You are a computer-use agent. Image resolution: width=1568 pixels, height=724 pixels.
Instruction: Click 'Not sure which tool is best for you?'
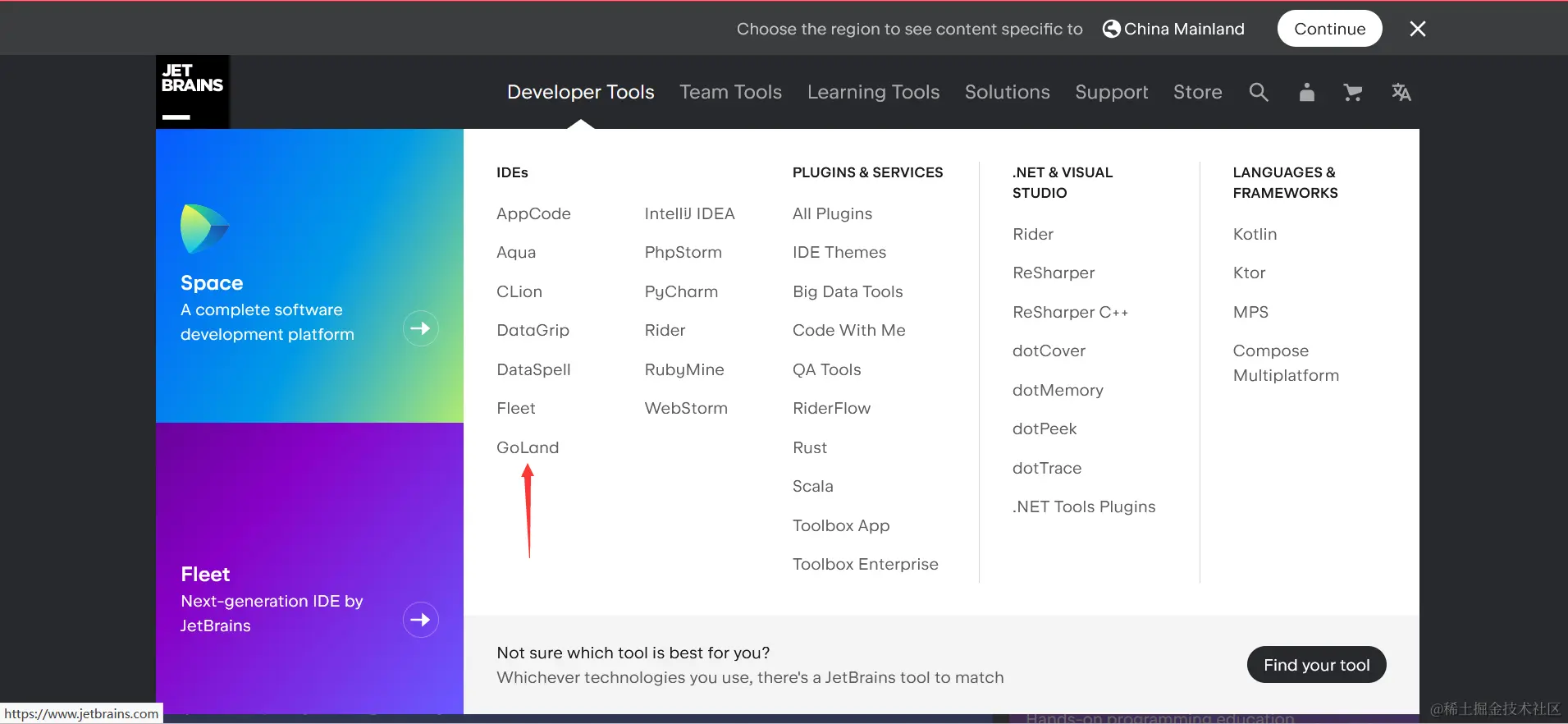[633, 653]
